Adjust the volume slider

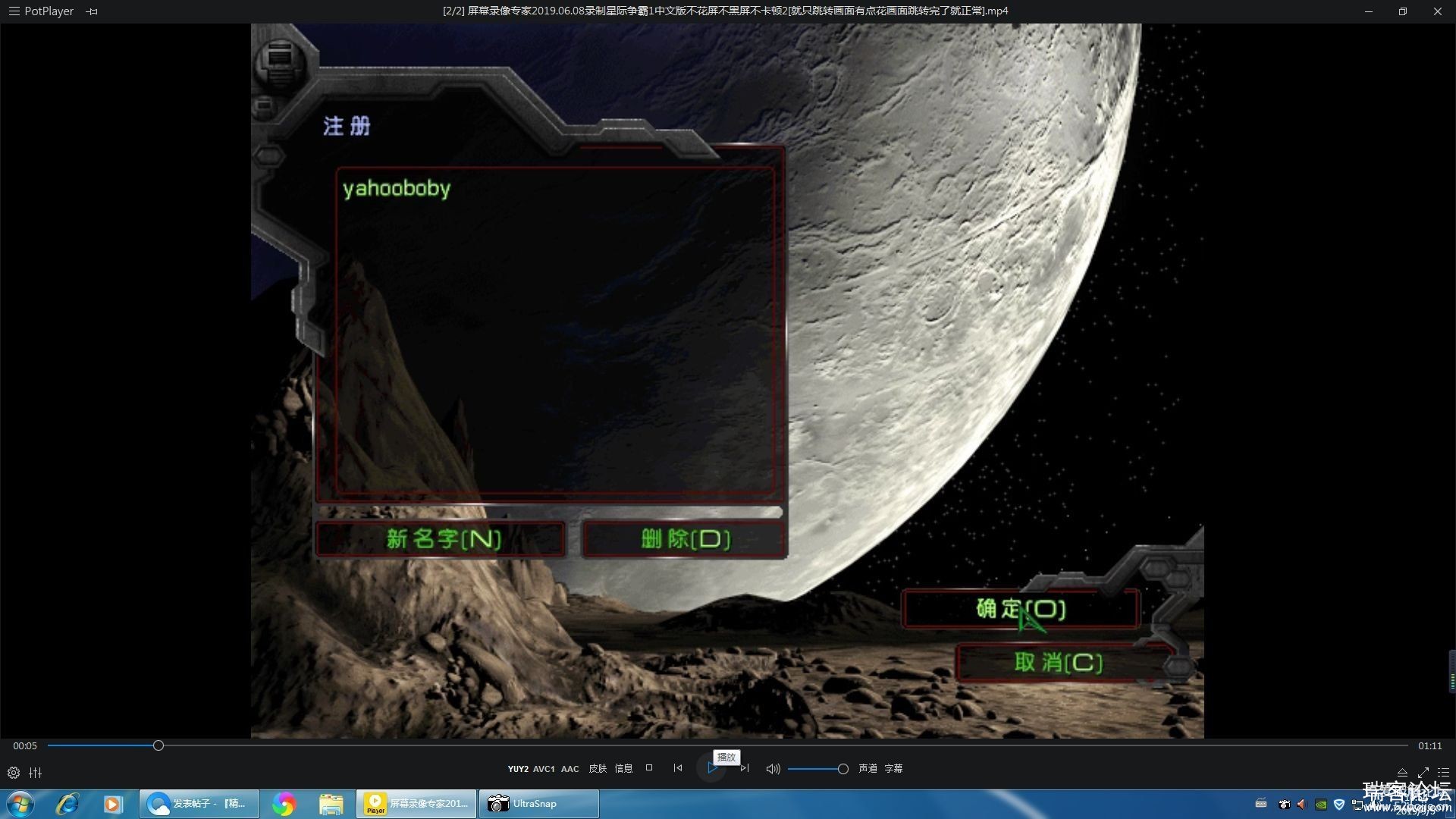[817, 769]
